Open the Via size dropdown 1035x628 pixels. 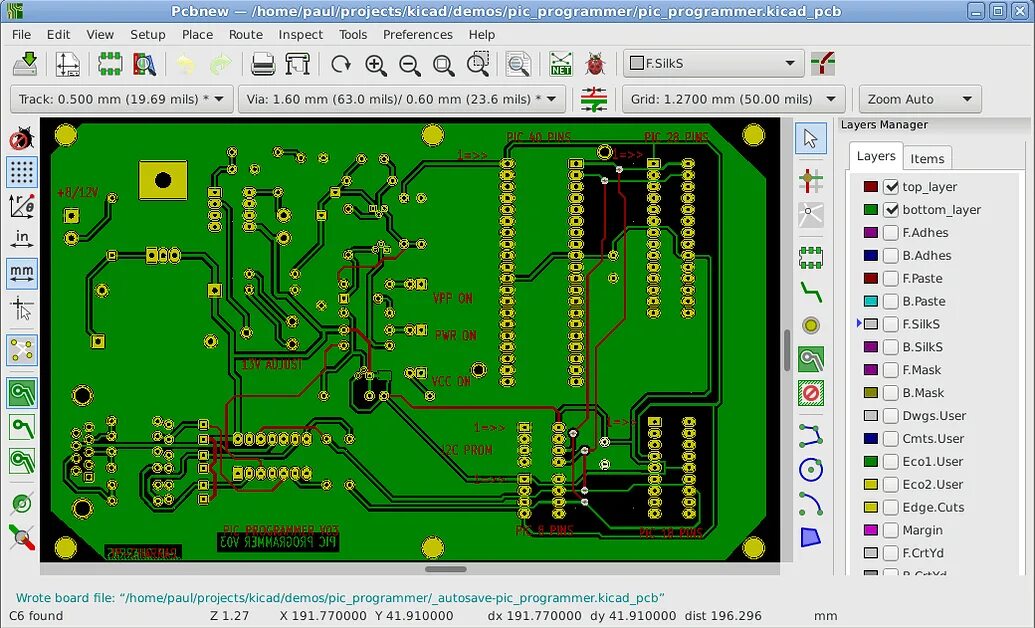pos(401,99)
